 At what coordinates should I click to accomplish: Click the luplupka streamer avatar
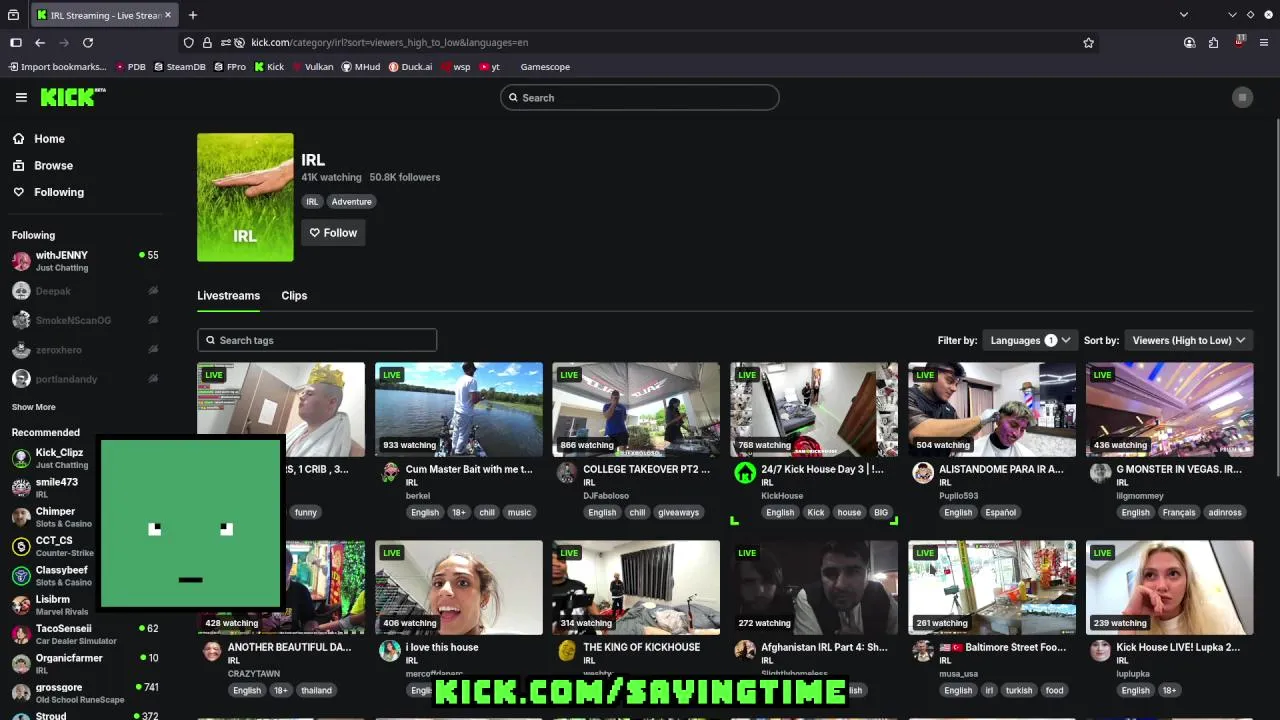tap(1100, 650)
